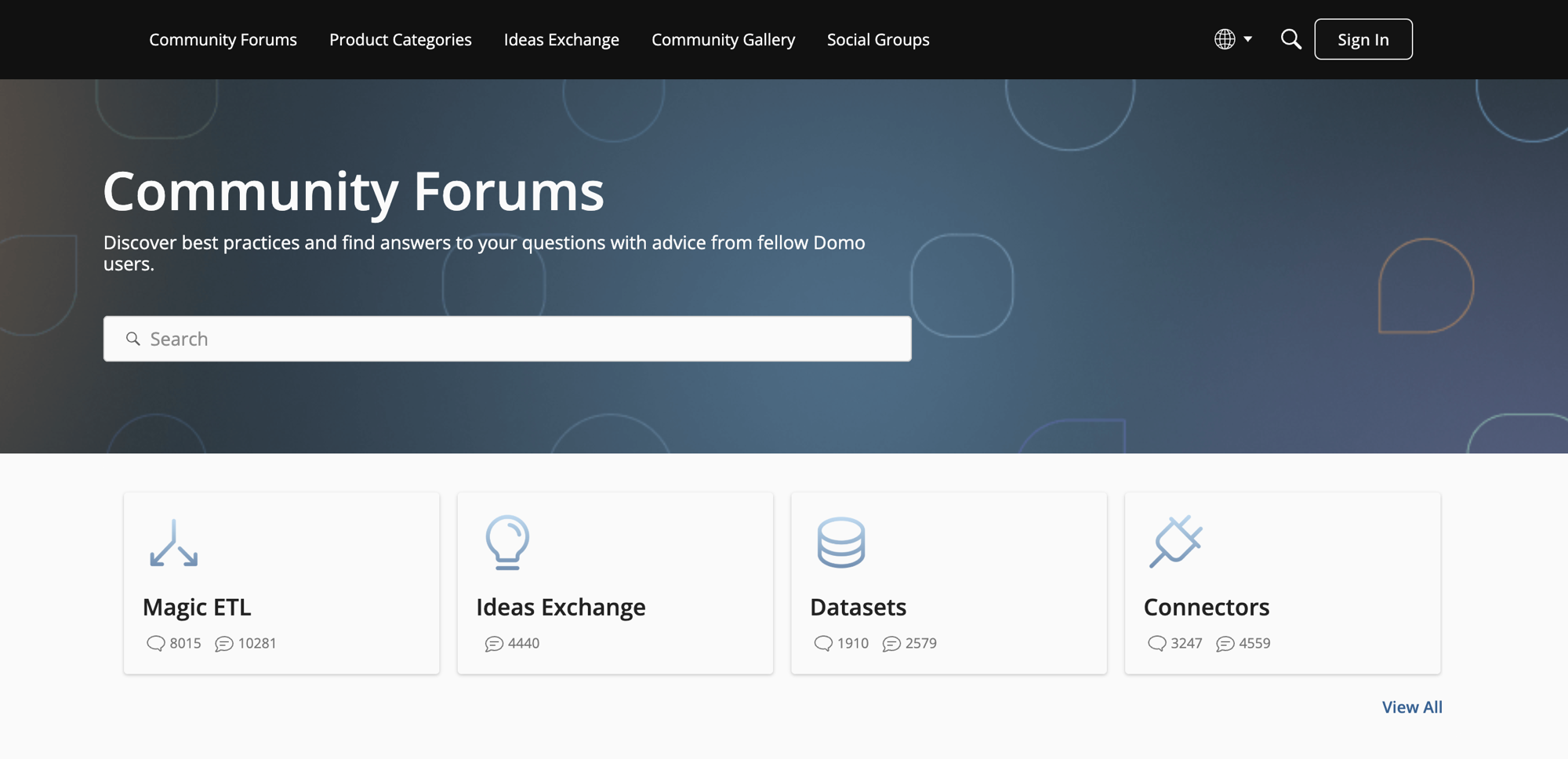Click the Datasets database icon
Image resolution: width=1568 pixels, height=759 pixels.
[x=841, y=543]
